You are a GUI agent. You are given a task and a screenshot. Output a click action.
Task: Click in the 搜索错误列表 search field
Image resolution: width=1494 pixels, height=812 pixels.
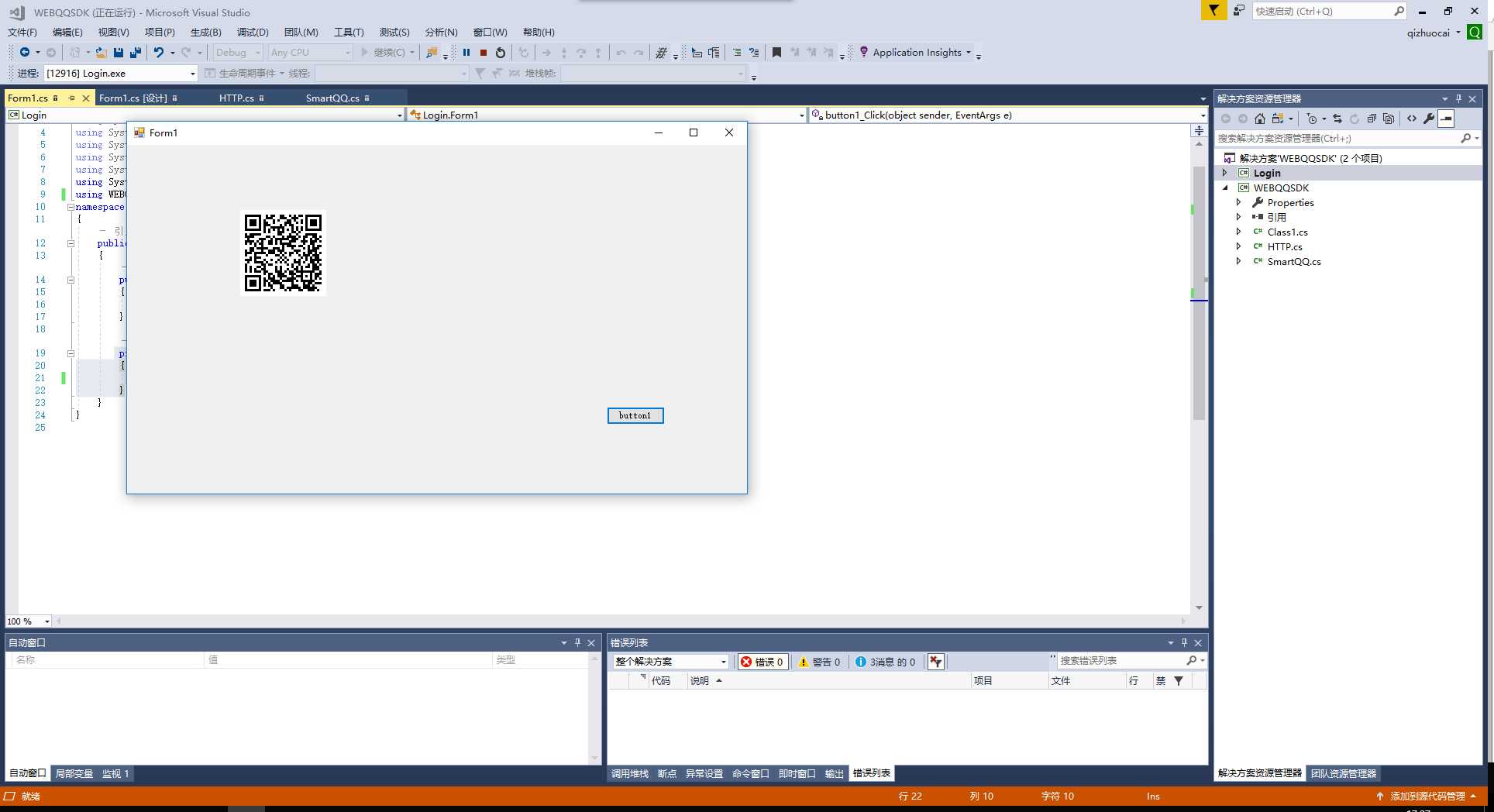1120,661
